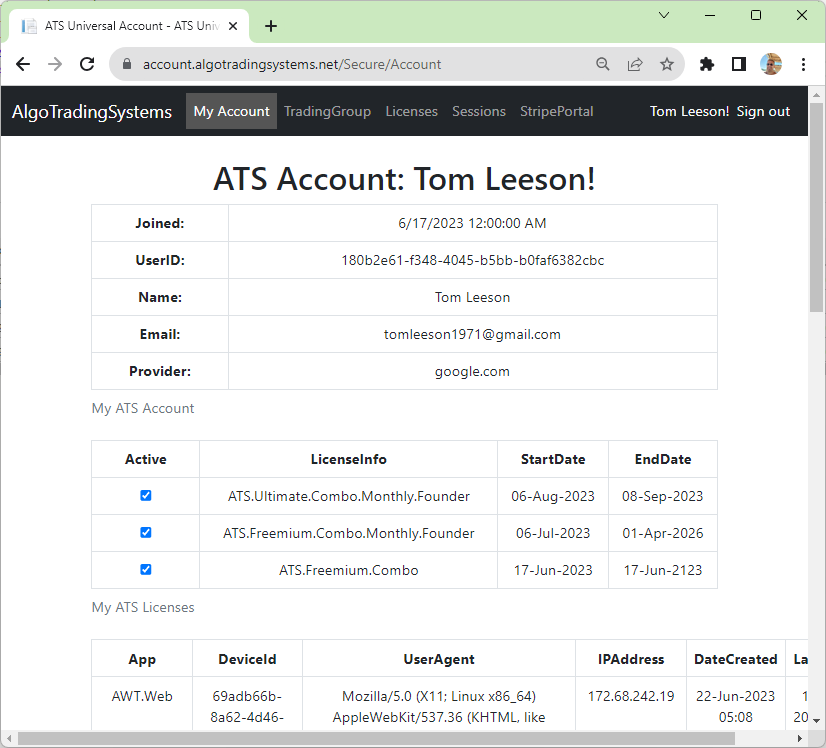
Task: Share this page icon
Action: tap(635, 64)
